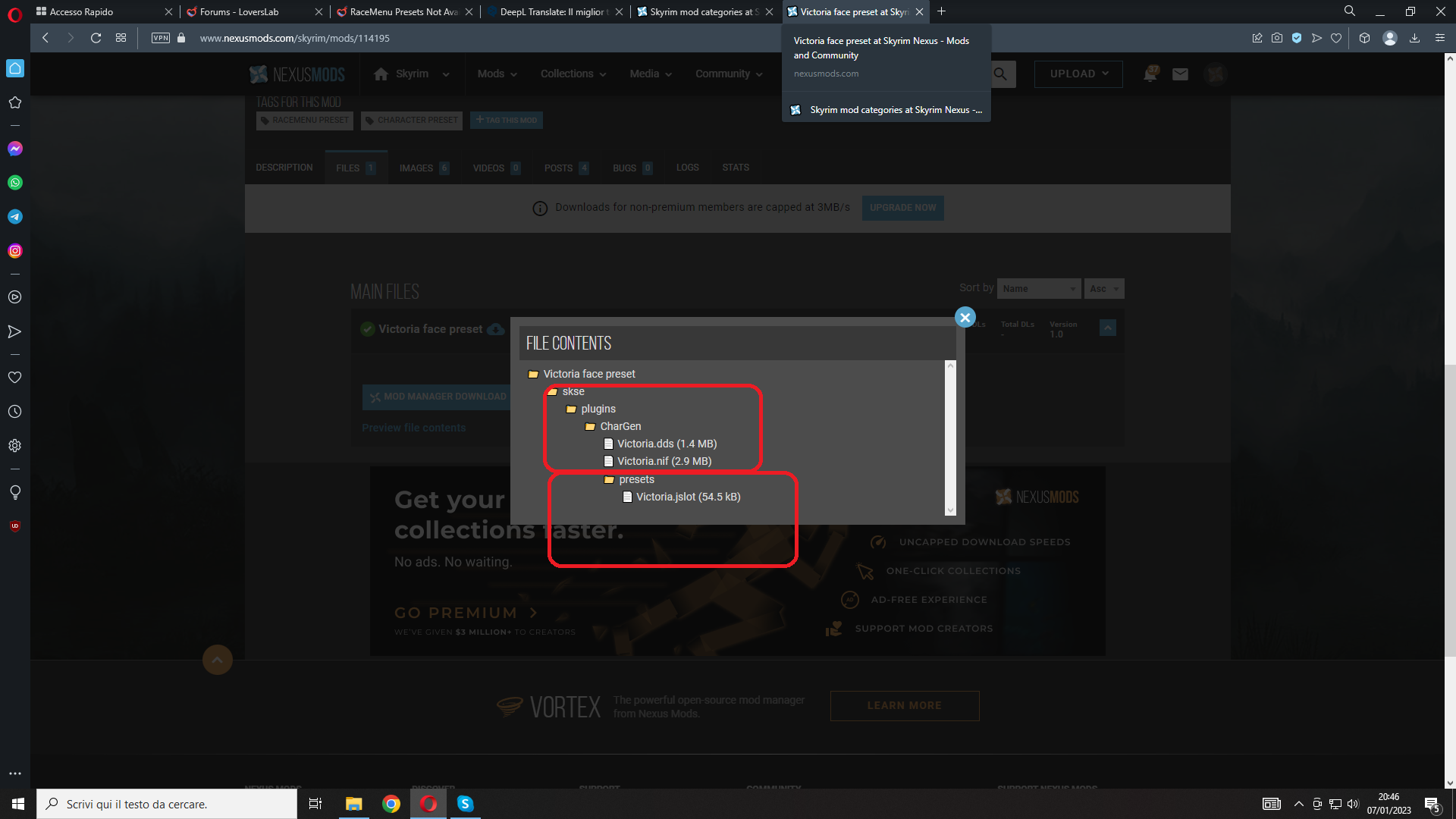Toggle the VPN badge in address bar
The image size is (1456, 819).
click(161, 38)
